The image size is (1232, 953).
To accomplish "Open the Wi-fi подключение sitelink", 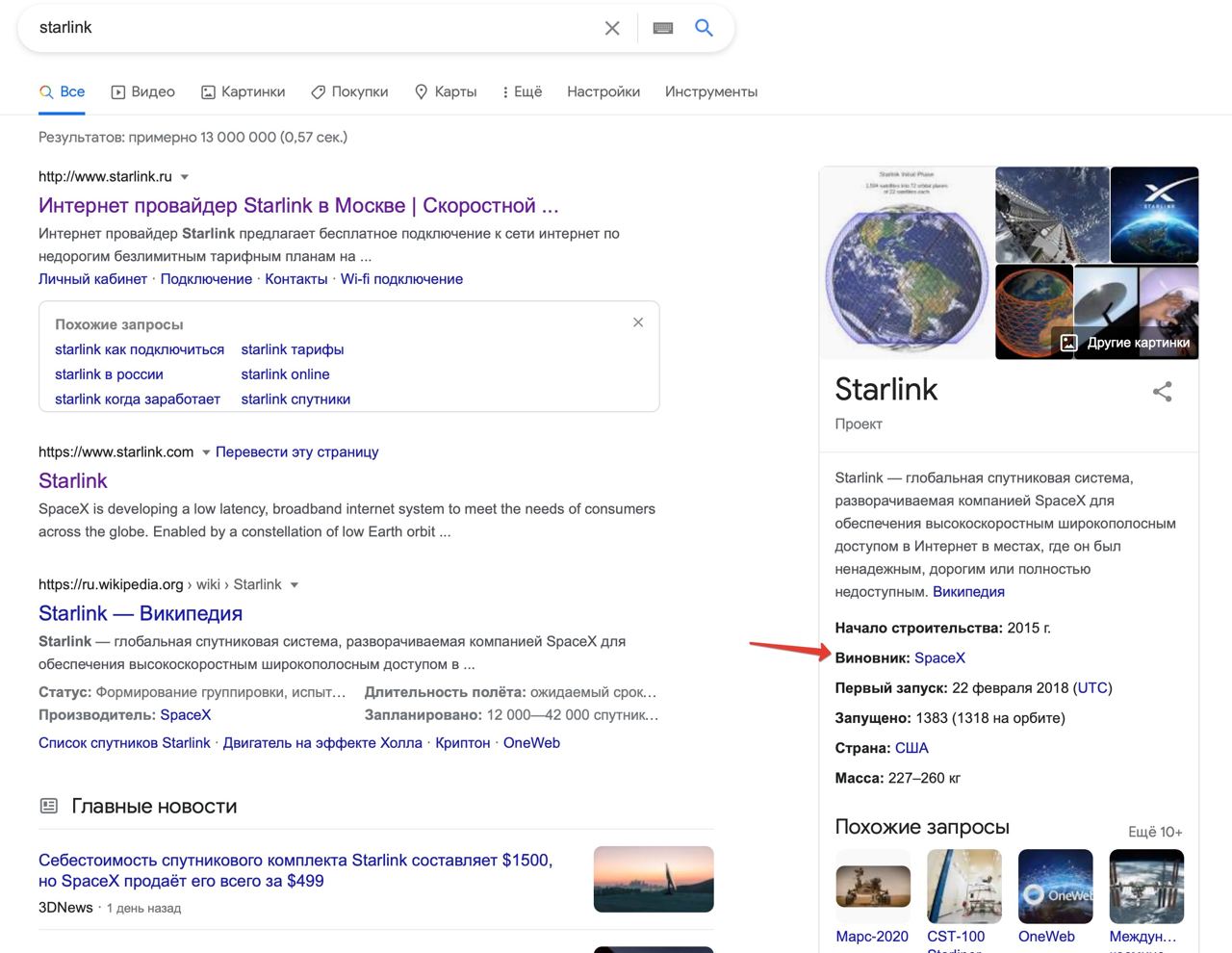I will (401, 279).
